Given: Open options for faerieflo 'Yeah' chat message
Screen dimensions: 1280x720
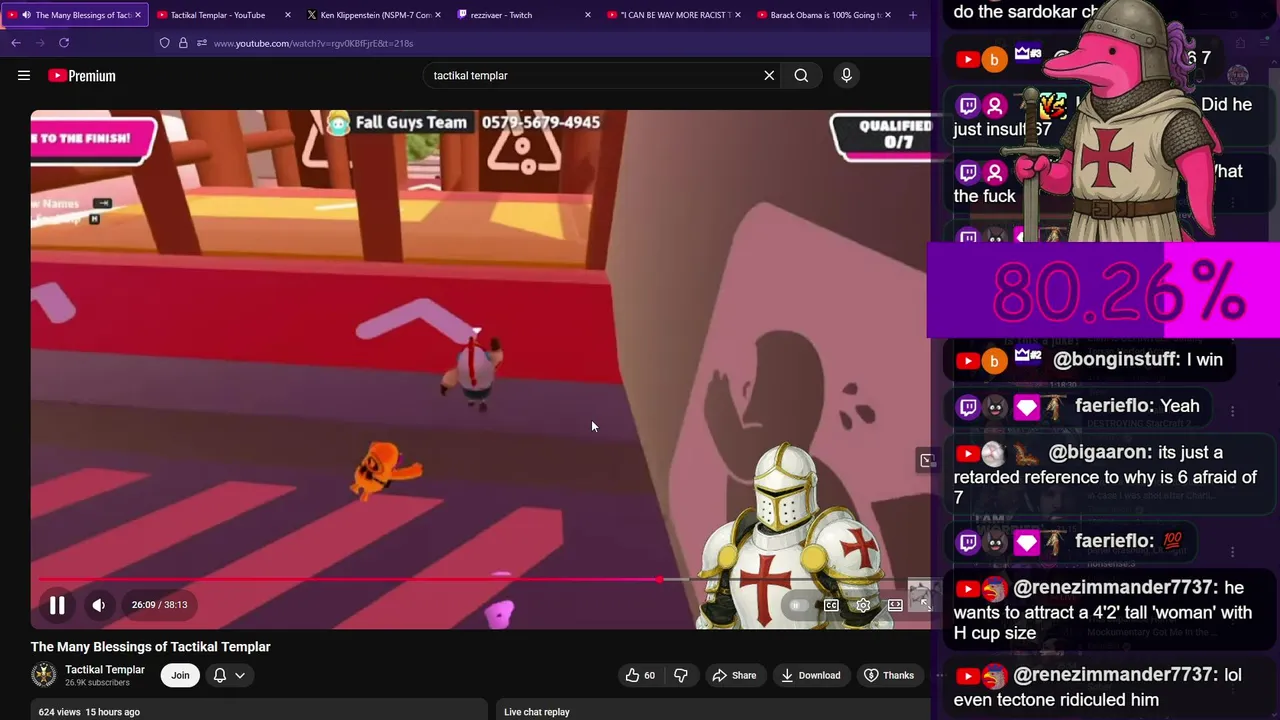Looking at the screenshot, I should pyautogui.click(x=1232, y=411).
